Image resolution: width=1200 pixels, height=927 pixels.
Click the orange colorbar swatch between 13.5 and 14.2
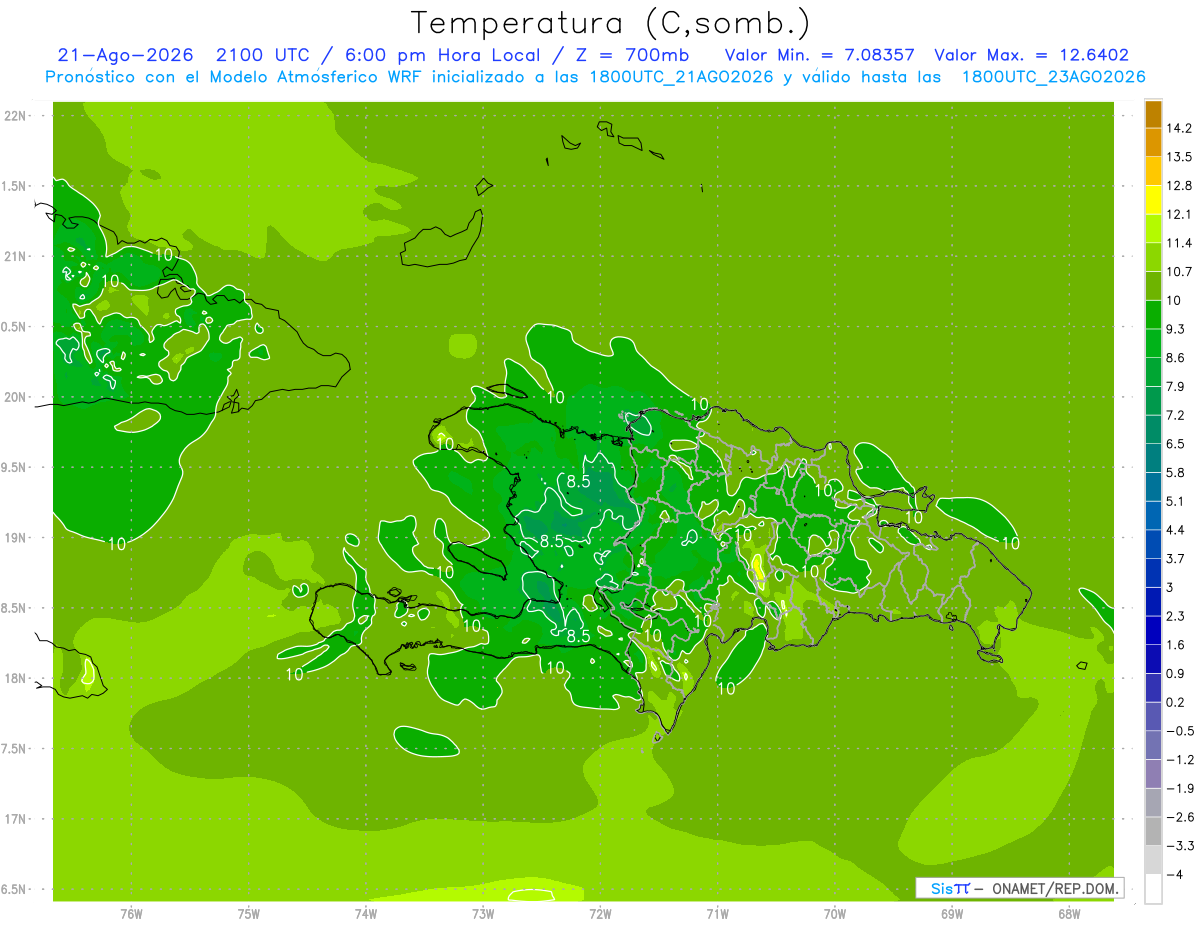pos(1153,143)
